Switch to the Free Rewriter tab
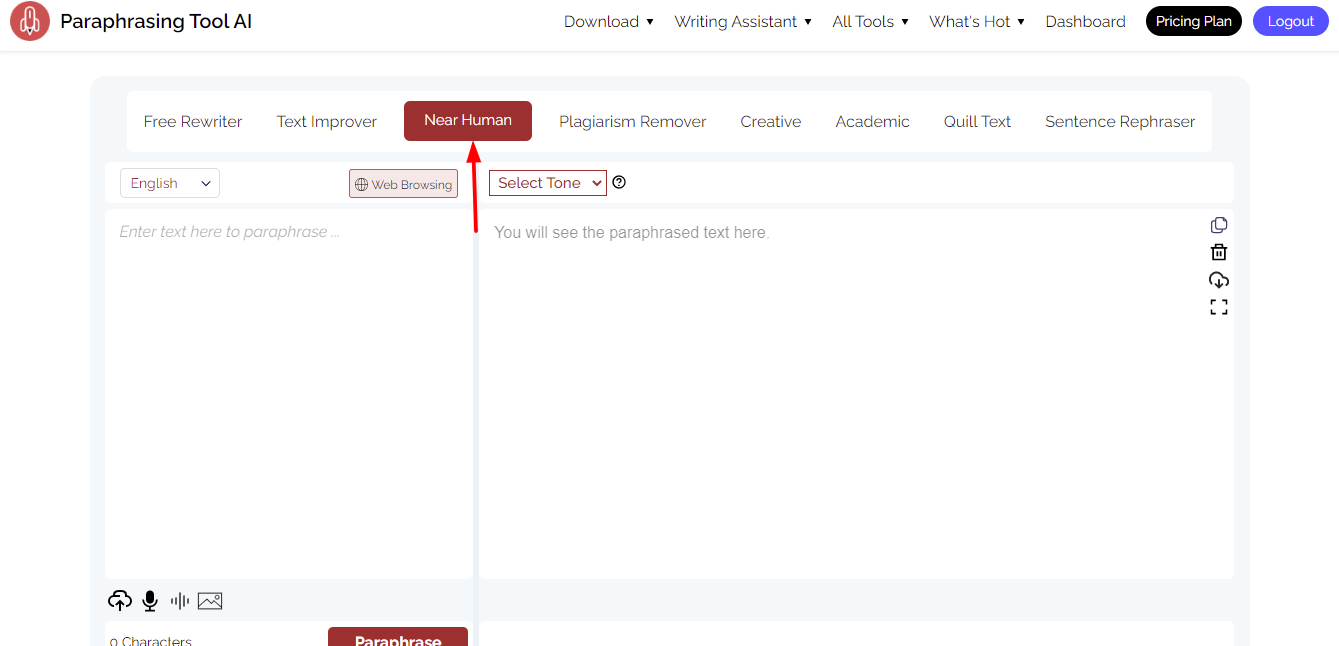Image resolution: width=1339 pixels, height=646 pixels. coord(193,121)
